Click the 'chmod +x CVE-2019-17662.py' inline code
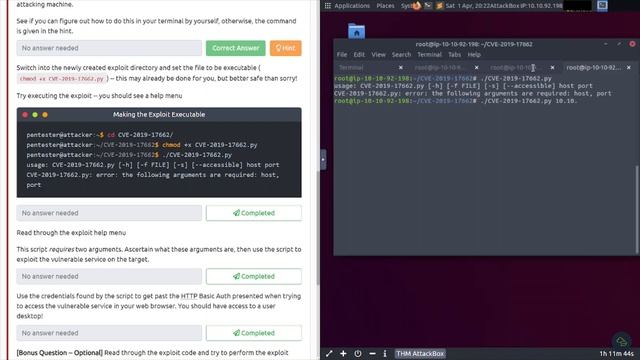This screenshot has width=640, height=360. pyautogui.click(x=62, y=78)
